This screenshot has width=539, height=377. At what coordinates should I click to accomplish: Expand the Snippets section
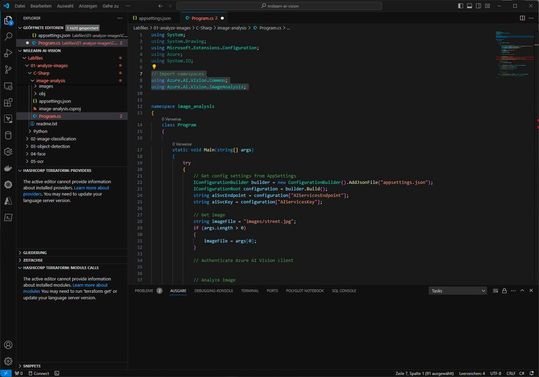(x=32, y=366)
